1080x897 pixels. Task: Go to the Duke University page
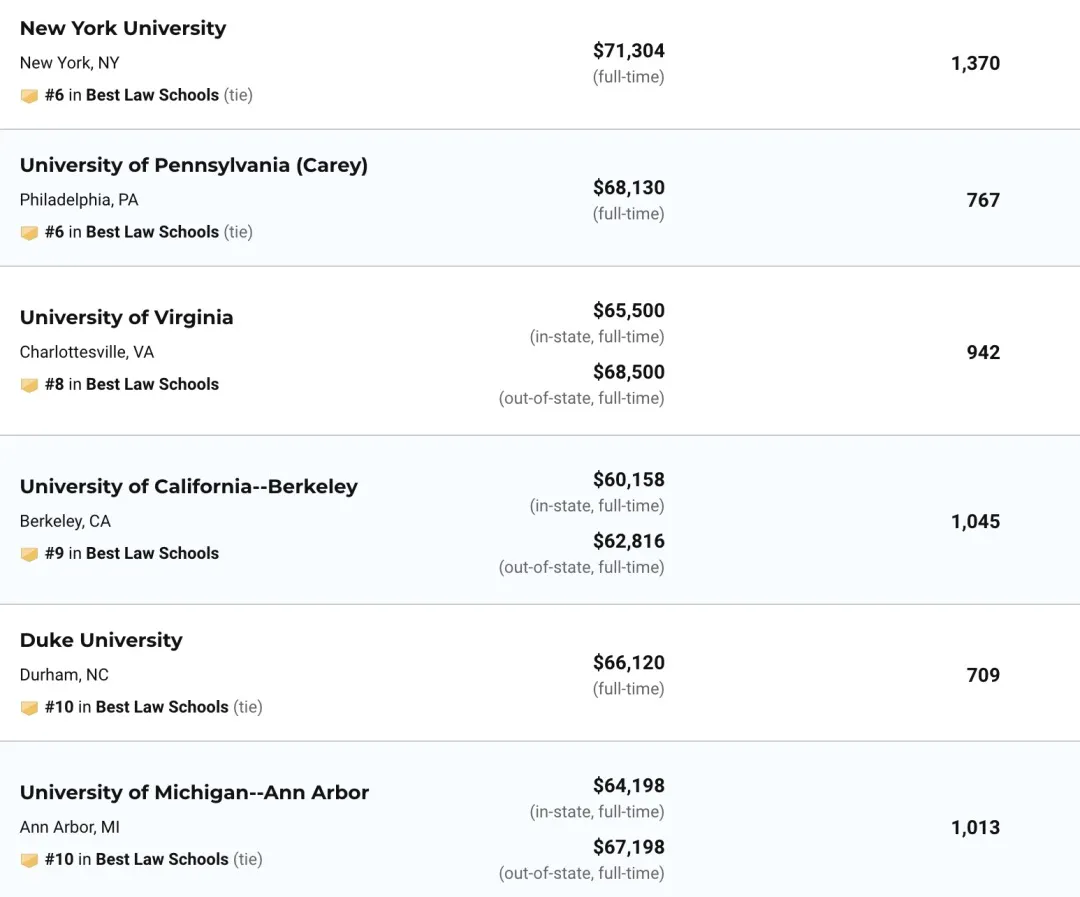tap(101, 640)
